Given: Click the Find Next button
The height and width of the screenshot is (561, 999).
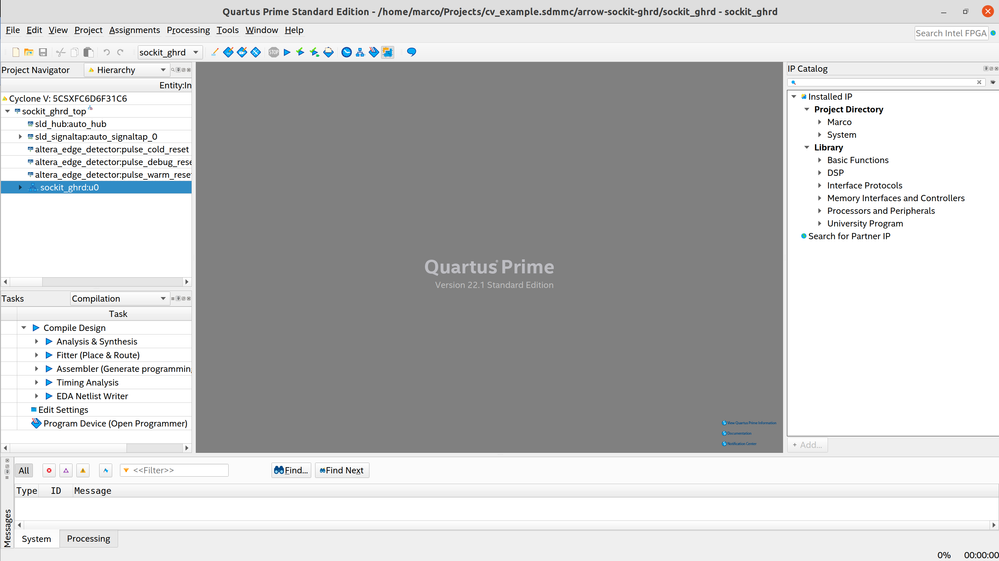Looking at the screenshot, I should pos(342,470).
